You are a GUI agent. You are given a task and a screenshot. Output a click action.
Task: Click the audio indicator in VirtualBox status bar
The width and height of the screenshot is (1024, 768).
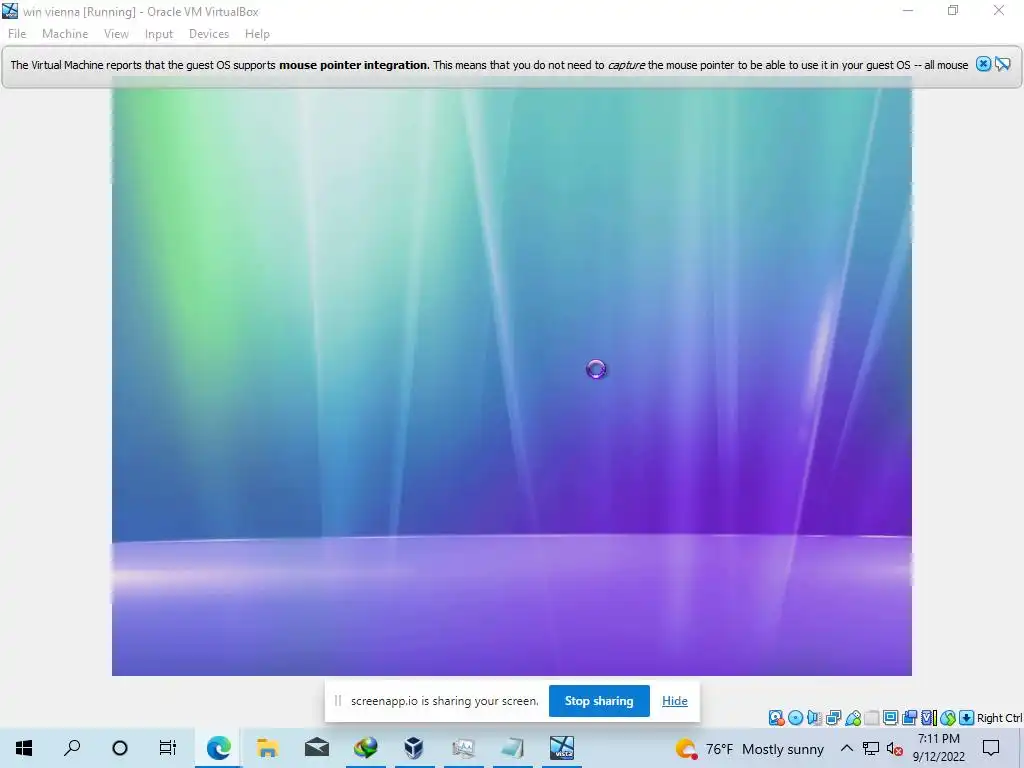(x=814, y=718)
